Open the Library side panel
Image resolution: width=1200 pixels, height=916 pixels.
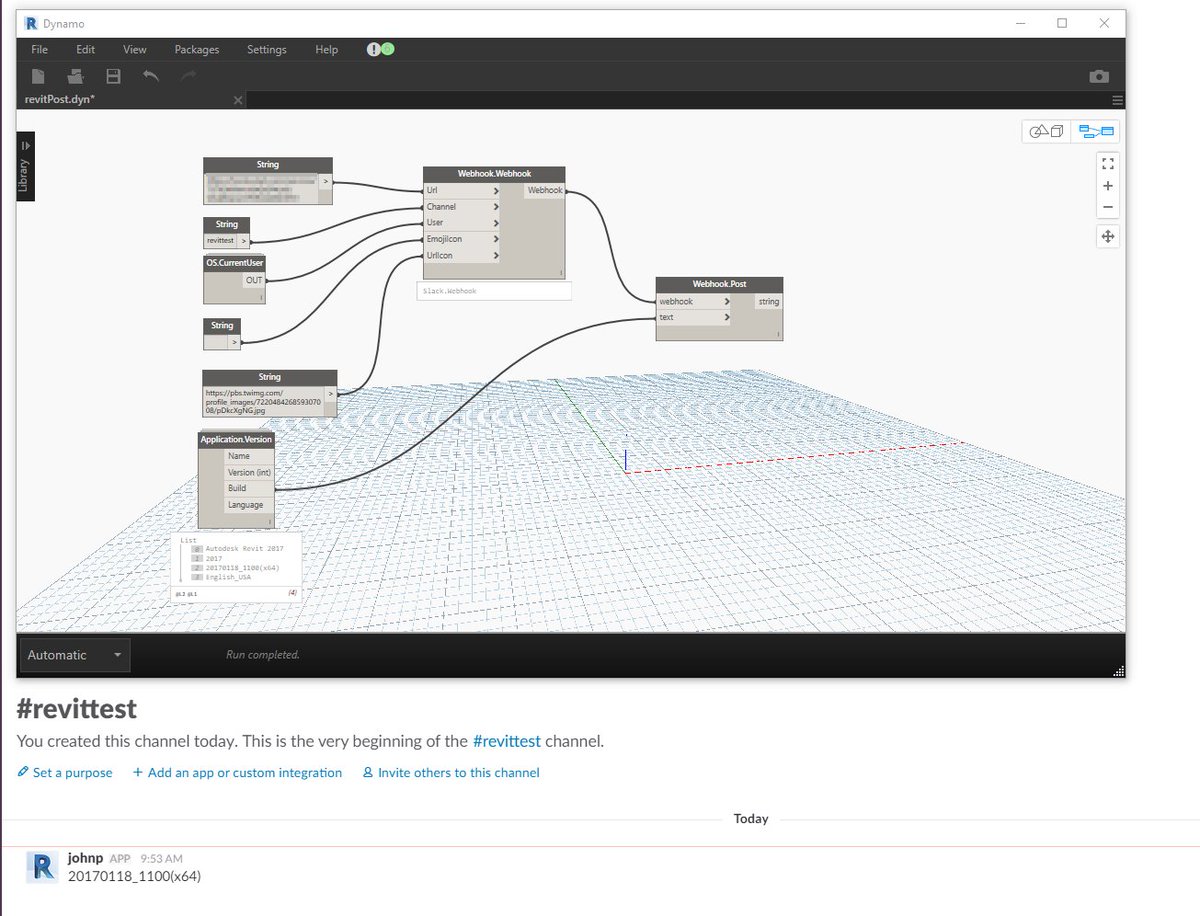26,166
